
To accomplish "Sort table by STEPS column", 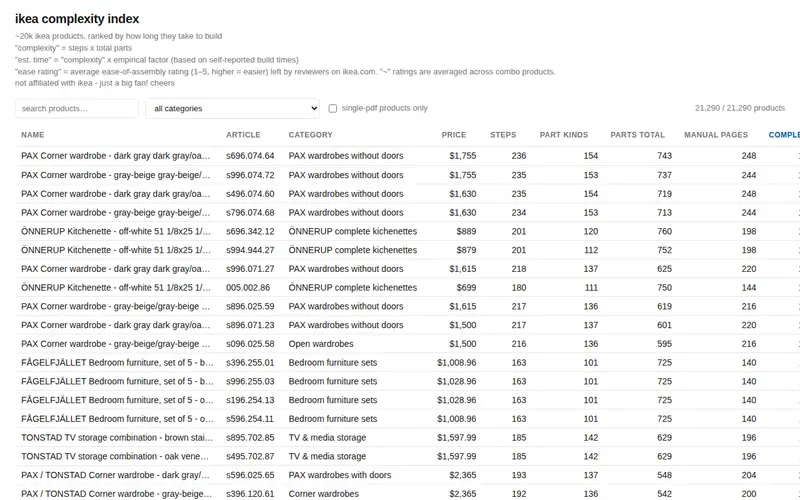I will (x=503, y=135).
